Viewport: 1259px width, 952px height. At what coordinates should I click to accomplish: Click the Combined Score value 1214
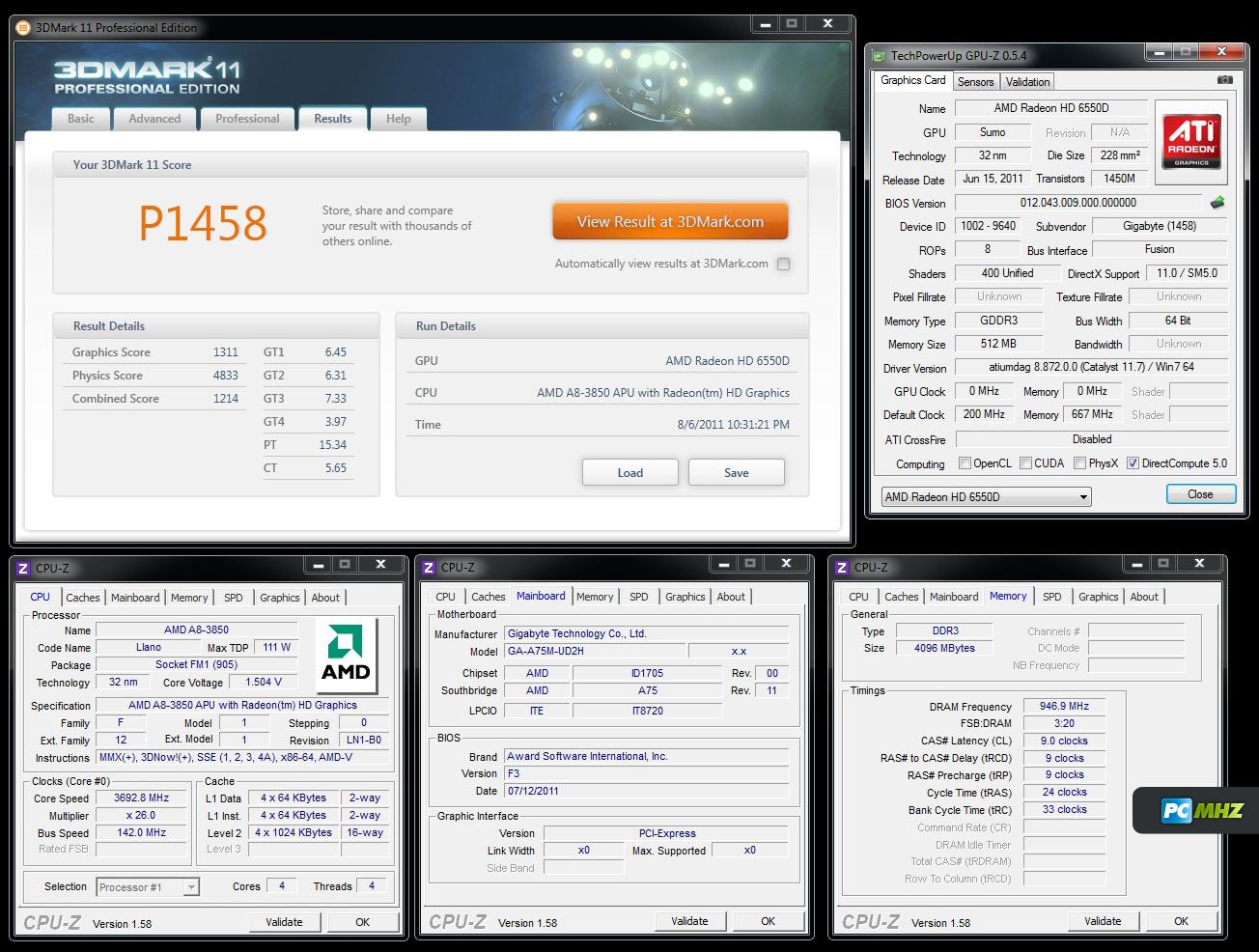coord(226,399)
